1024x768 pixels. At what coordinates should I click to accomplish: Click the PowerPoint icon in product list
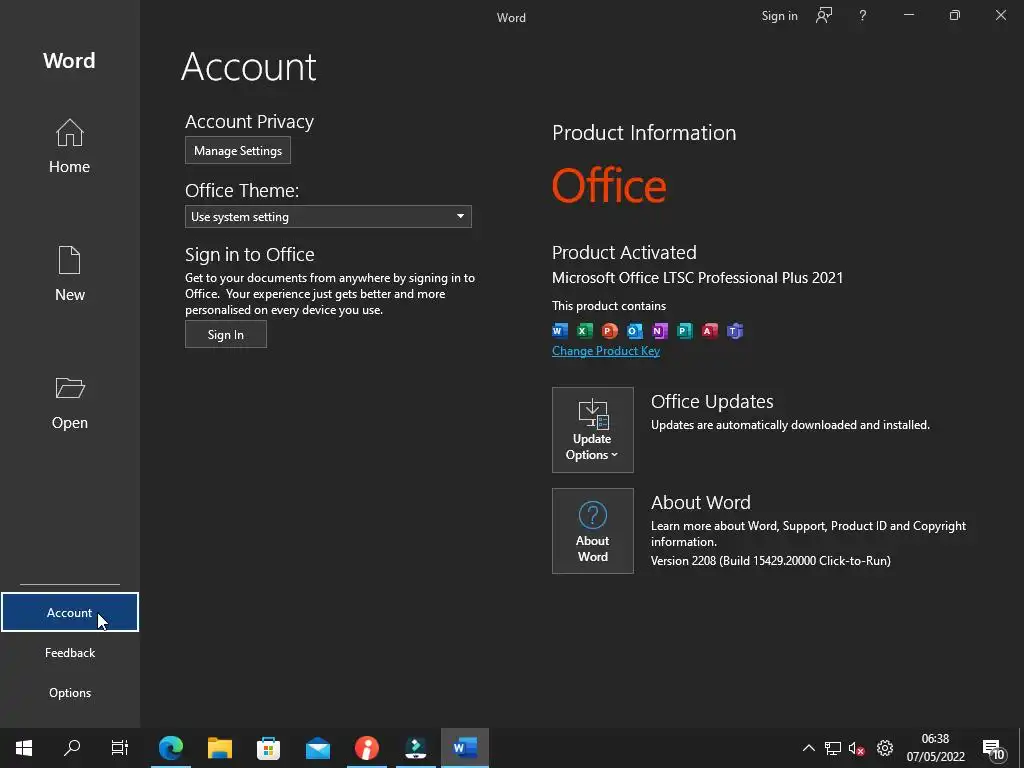coord(609,330)
